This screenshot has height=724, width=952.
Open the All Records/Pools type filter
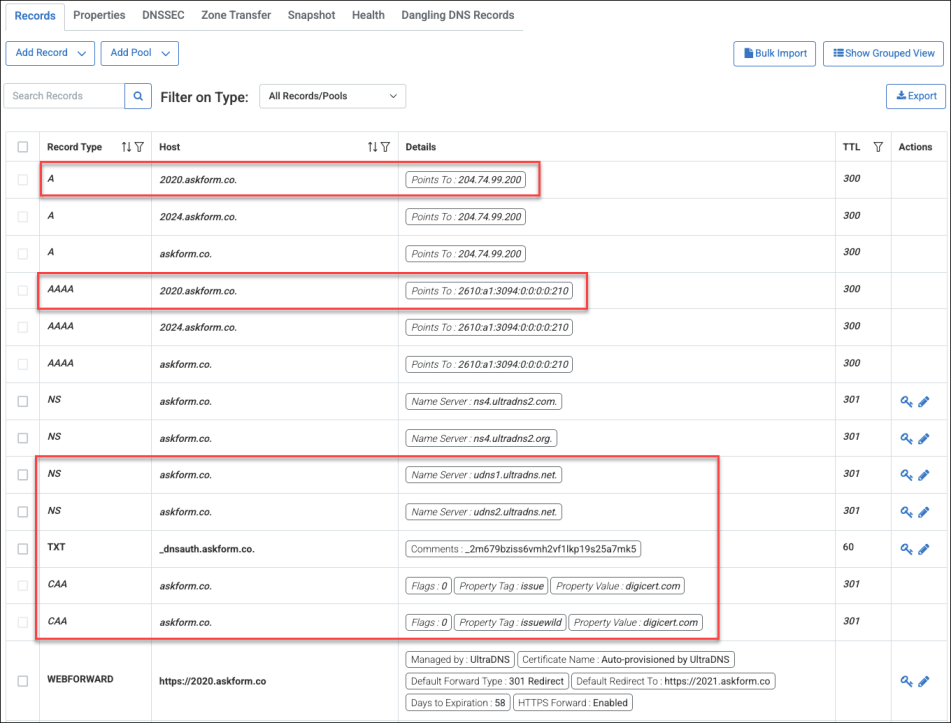332,96
